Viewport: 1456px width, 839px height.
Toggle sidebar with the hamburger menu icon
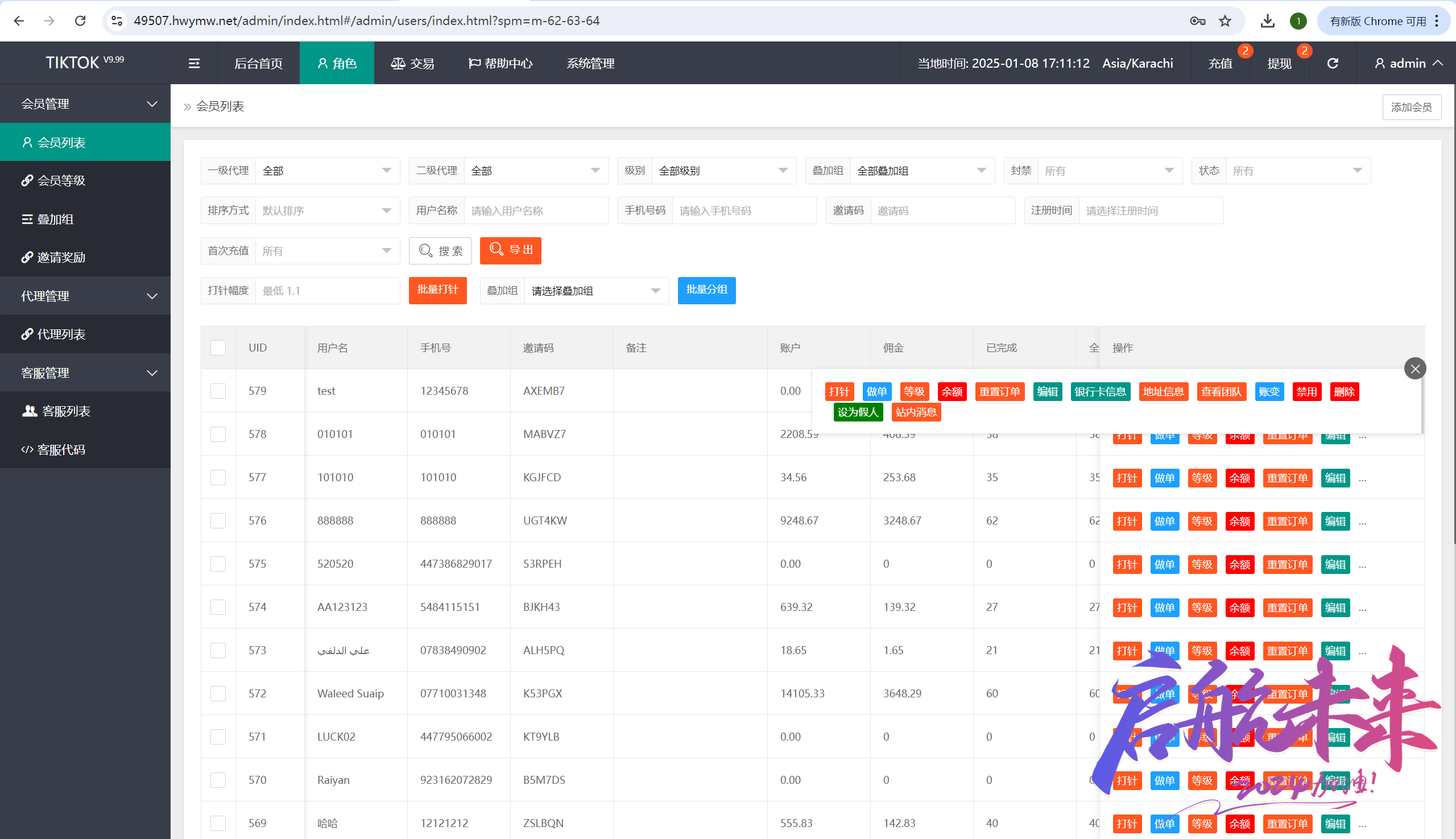point(194,63)
